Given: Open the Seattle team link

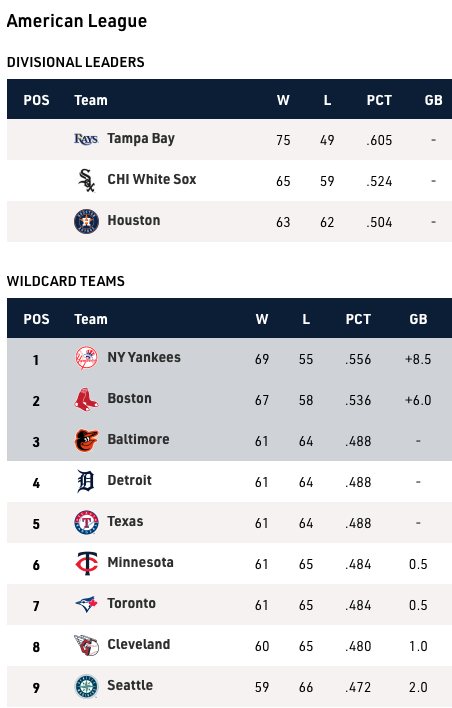Looking at the screenshot, I should coord(130,685).
